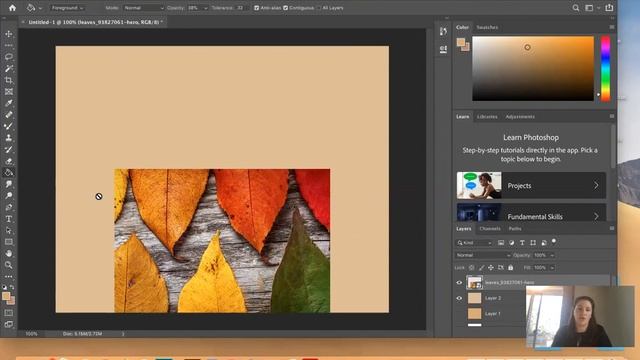
Task: Toggle the Anti-alias checkbox
Action: click(x=256, y=8)
